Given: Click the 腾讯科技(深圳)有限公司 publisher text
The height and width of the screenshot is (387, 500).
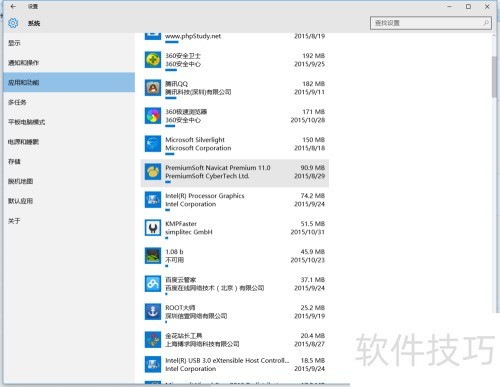Looking at the screenshot, I should click(198, 92).
